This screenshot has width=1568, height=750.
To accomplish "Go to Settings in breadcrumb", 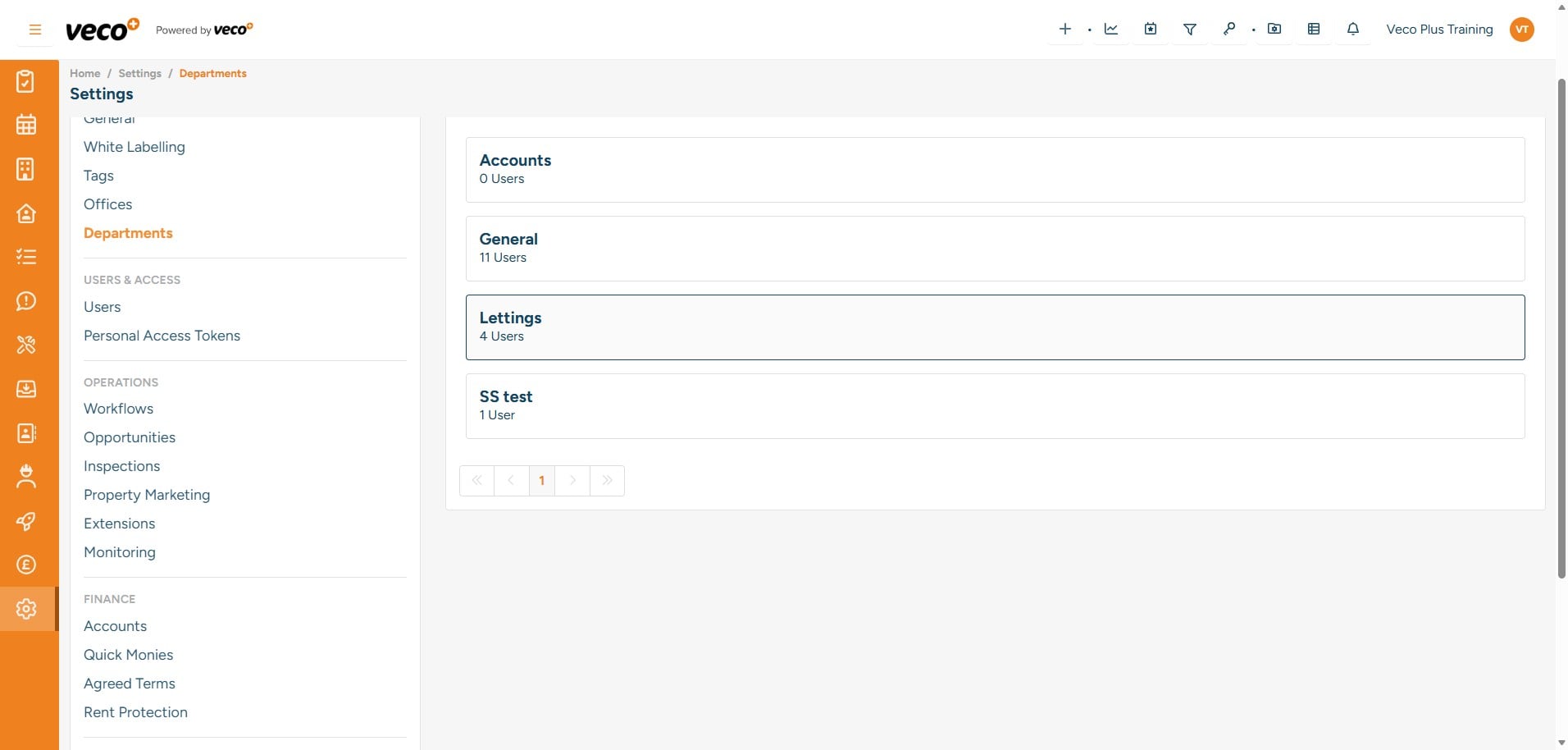I will point(140,73).
